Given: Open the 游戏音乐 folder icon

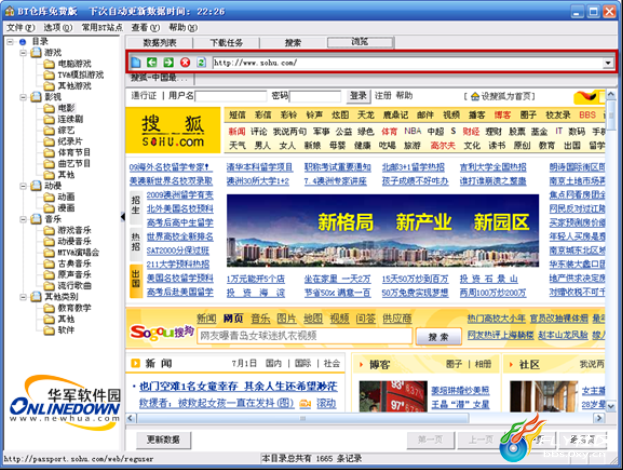Looking at the screenshot, I should [49, 230].
